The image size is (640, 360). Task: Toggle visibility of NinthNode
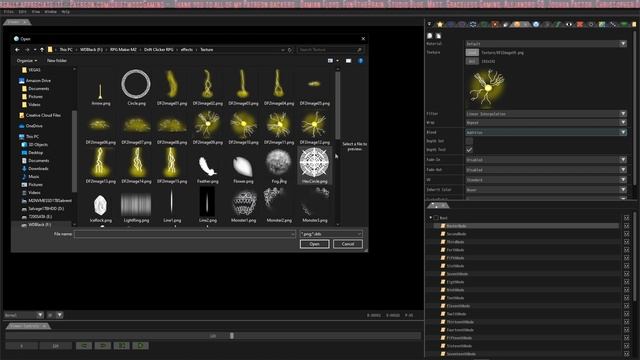tap(627, 290)
